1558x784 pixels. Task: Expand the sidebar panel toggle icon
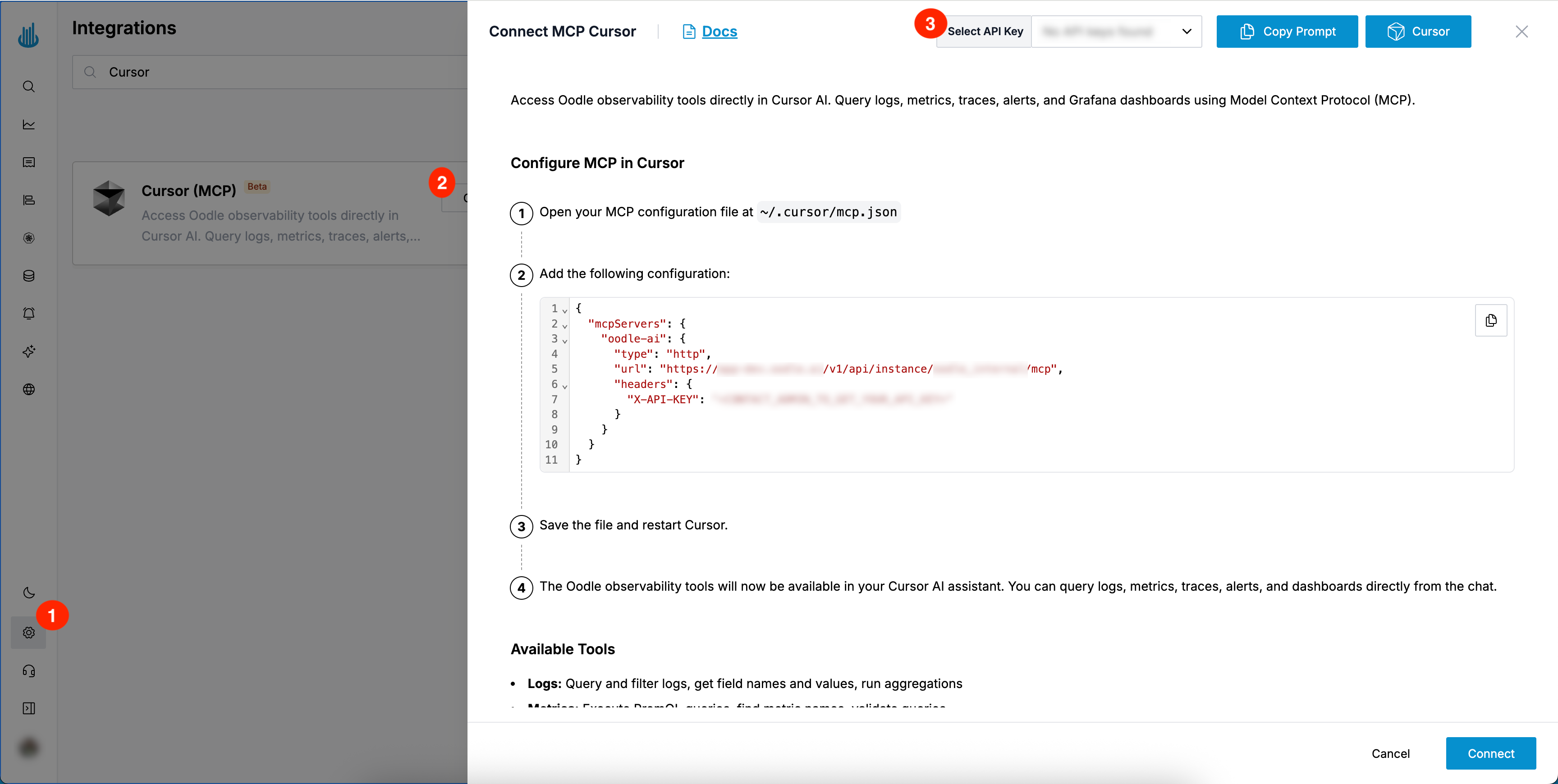click(x=28, y=708)
